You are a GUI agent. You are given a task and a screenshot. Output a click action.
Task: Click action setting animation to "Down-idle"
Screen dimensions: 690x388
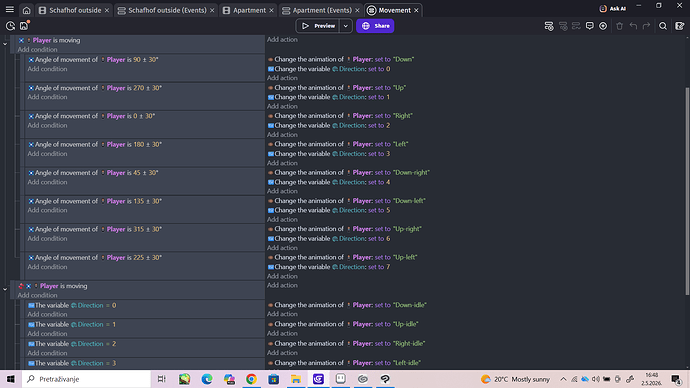click(x=347, y=305)
